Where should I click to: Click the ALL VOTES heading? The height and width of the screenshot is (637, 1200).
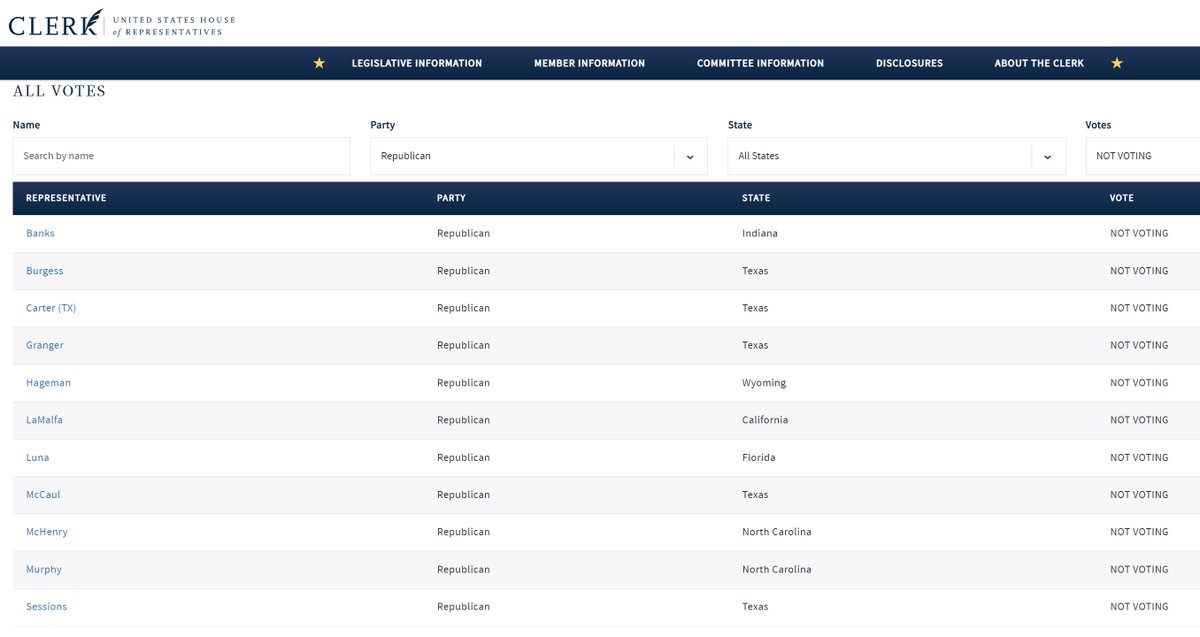coord(59,91)
